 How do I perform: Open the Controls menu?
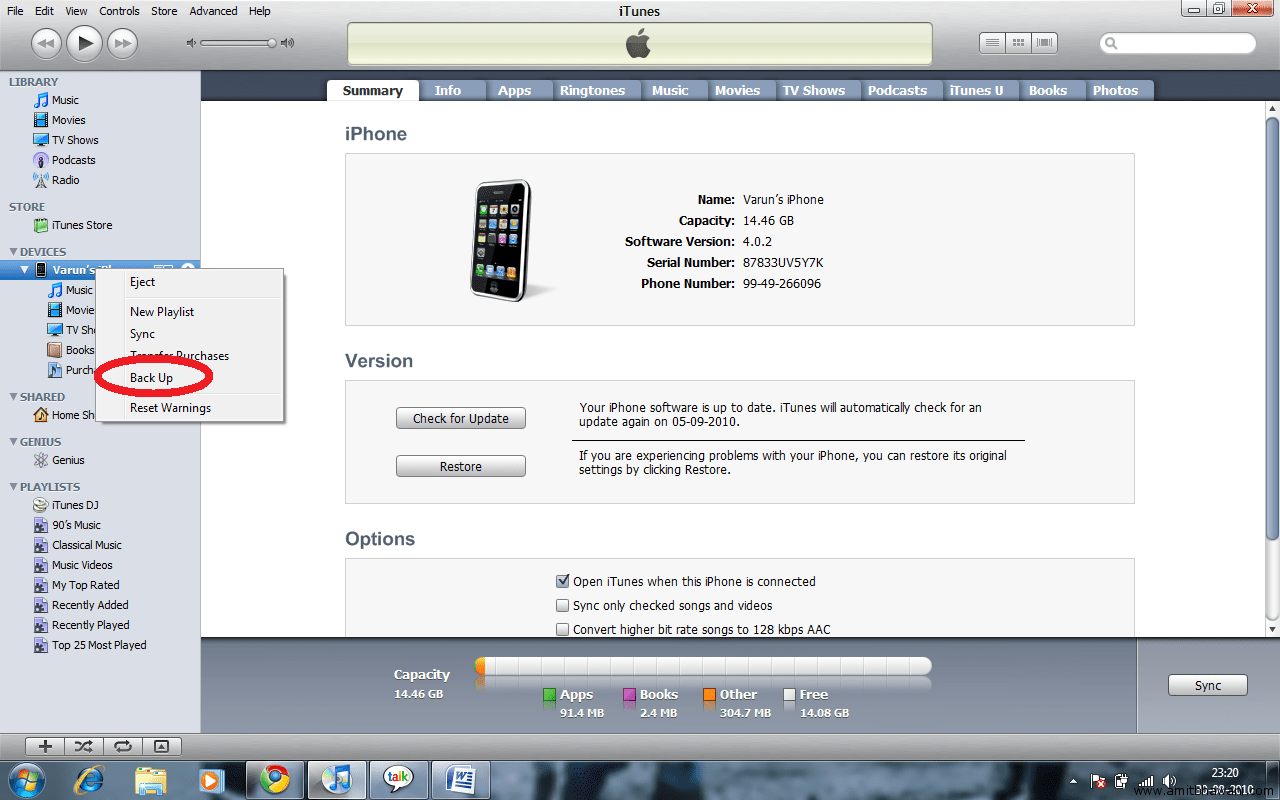pyautogui.click(x=119, y=11)
